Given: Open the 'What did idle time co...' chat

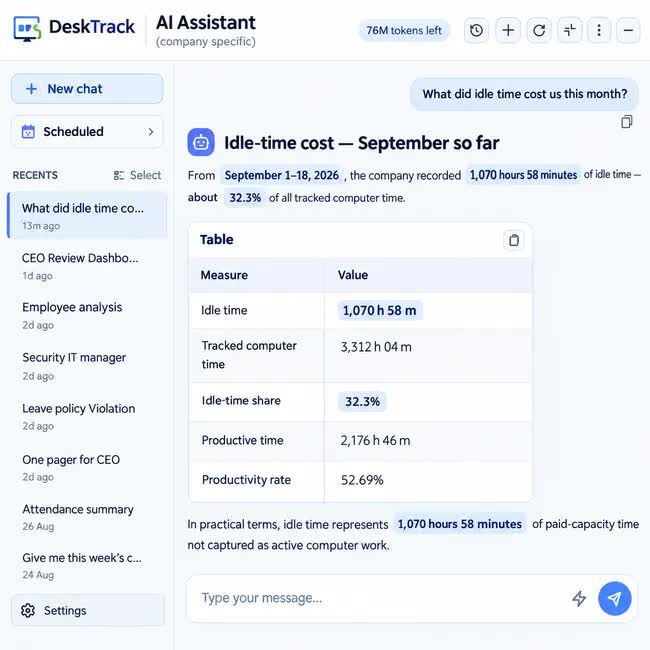Looking at the screenshot, I should (87, 216).
